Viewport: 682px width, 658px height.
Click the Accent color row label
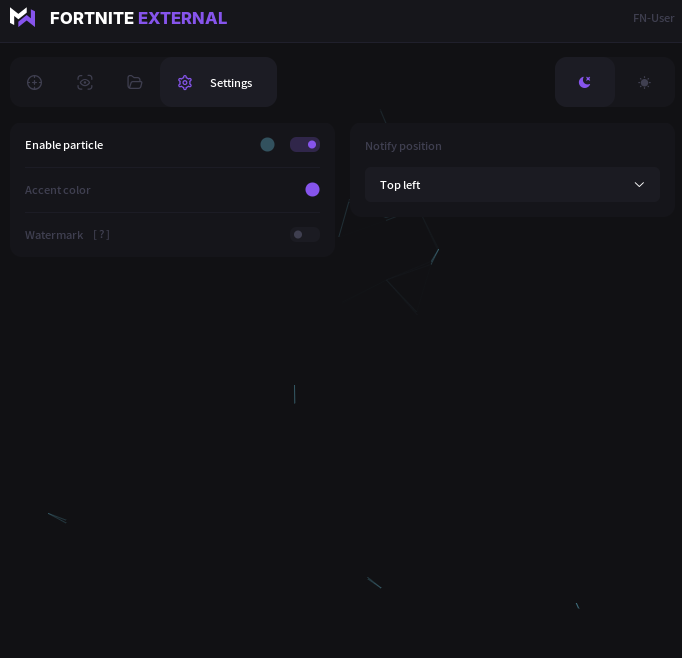click(x=57, y=190)
